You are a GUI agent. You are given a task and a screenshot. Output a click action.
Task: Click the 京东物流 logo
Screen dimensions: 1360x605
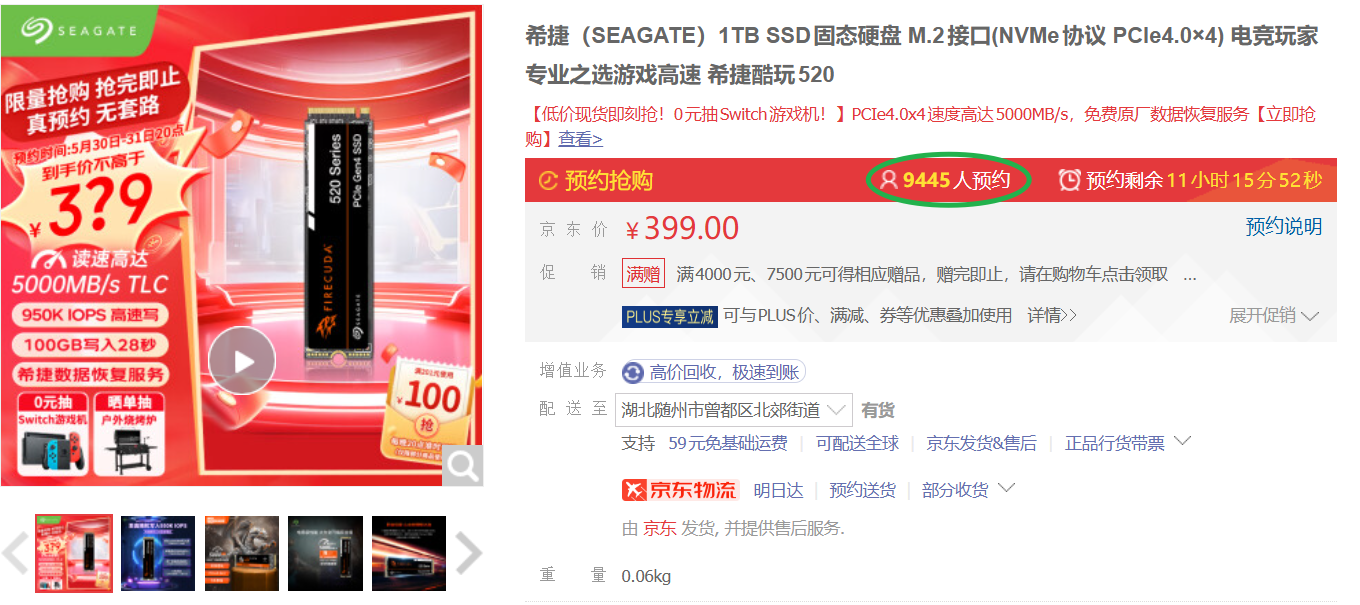679,490
